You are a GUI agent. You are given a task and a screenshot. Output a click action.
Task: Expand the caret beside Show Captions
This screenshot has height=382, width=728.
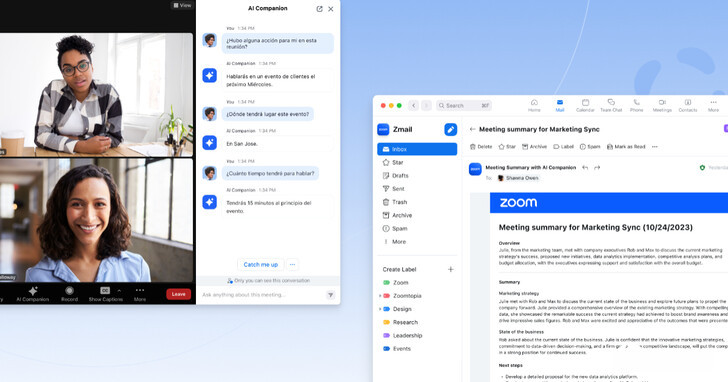point(119,291)
